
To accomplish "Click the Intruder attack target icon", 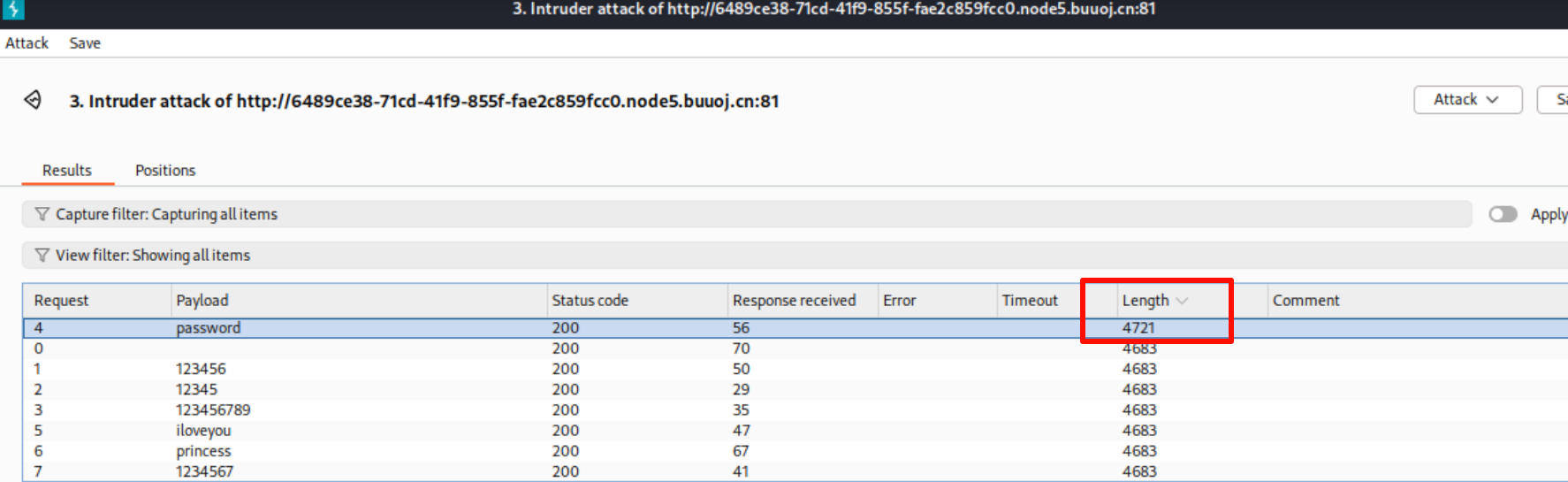I will (33, 100).
